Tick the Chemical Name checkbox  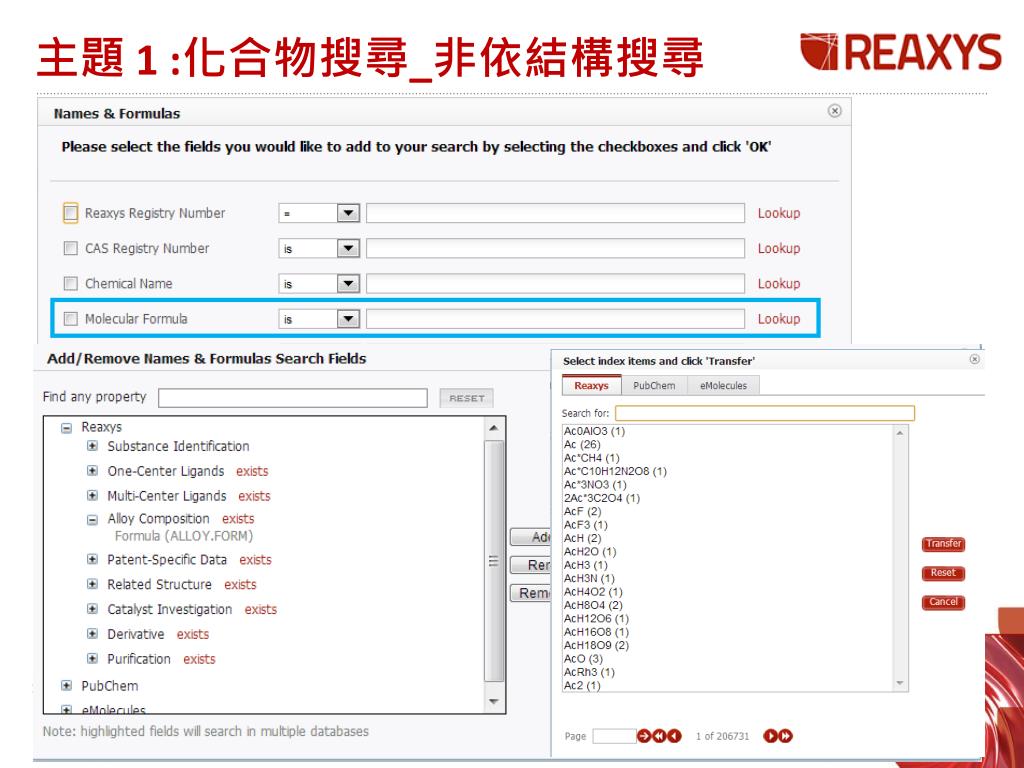[71, 283]
